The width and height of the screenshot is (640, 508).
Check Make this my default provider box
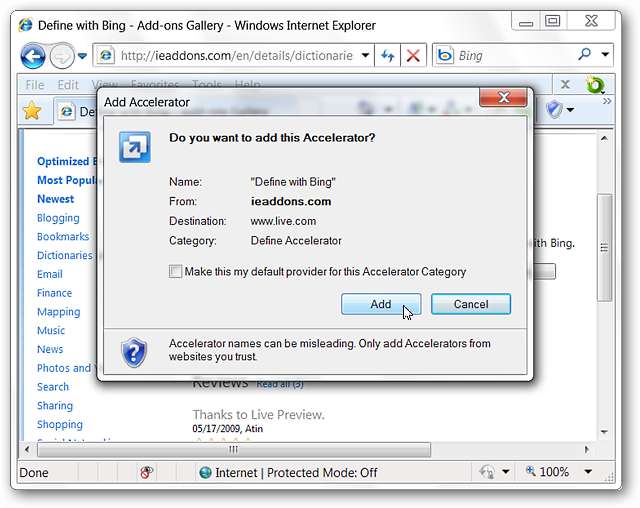175,271
